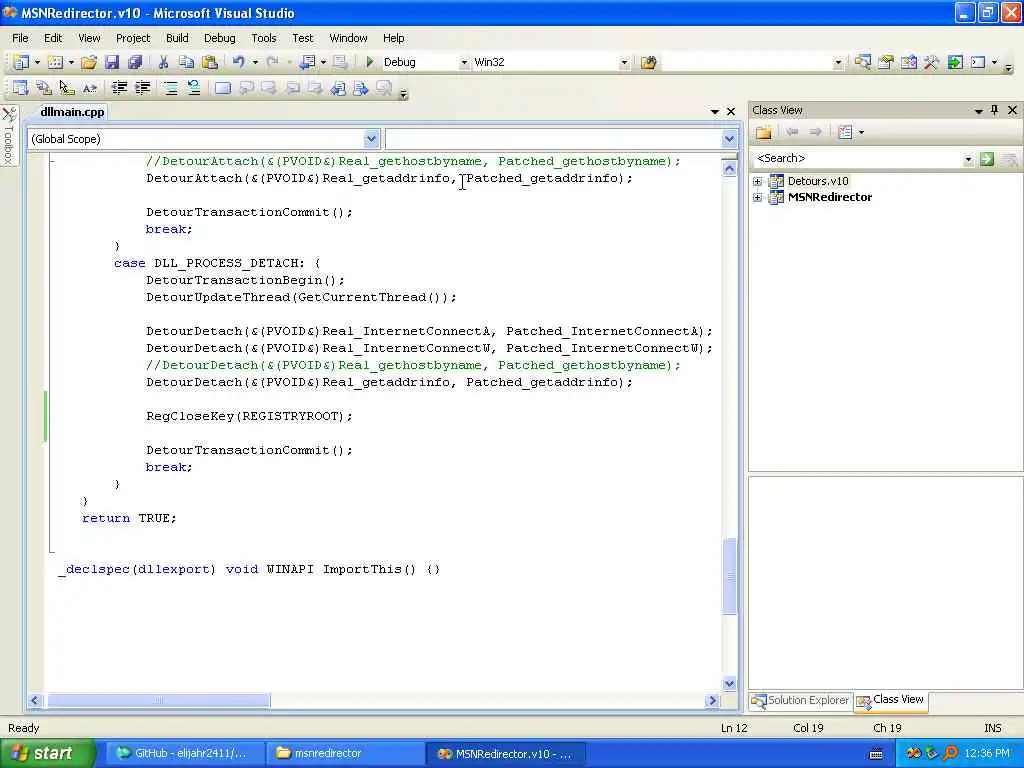Open the Object Browser toolbar icon
The height and width of the screenshot is (768, 1024).
pos(908,62)
